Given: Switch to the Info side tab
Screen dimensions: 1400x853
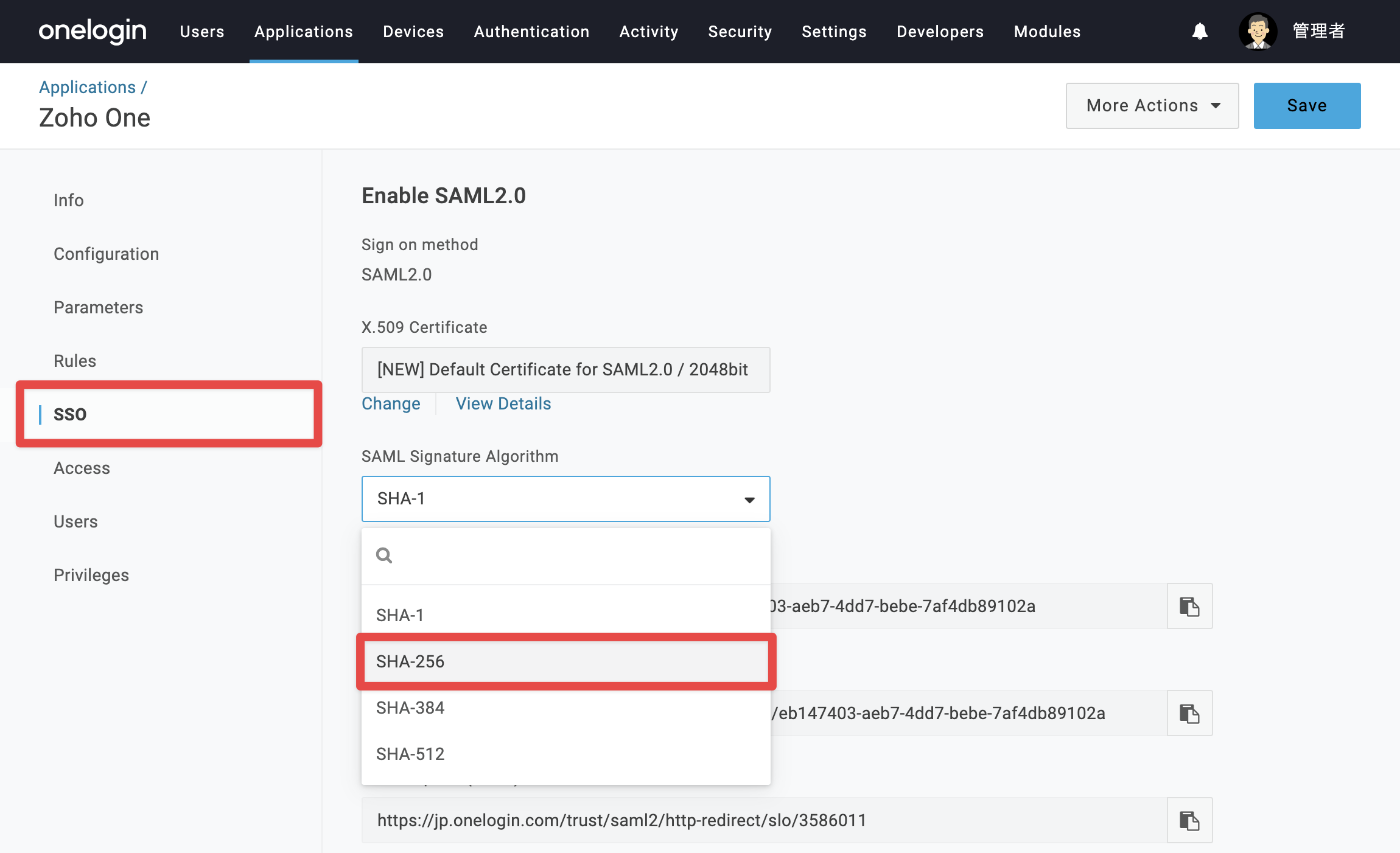Looking at the screenshot, I should [x=69, y=200].
